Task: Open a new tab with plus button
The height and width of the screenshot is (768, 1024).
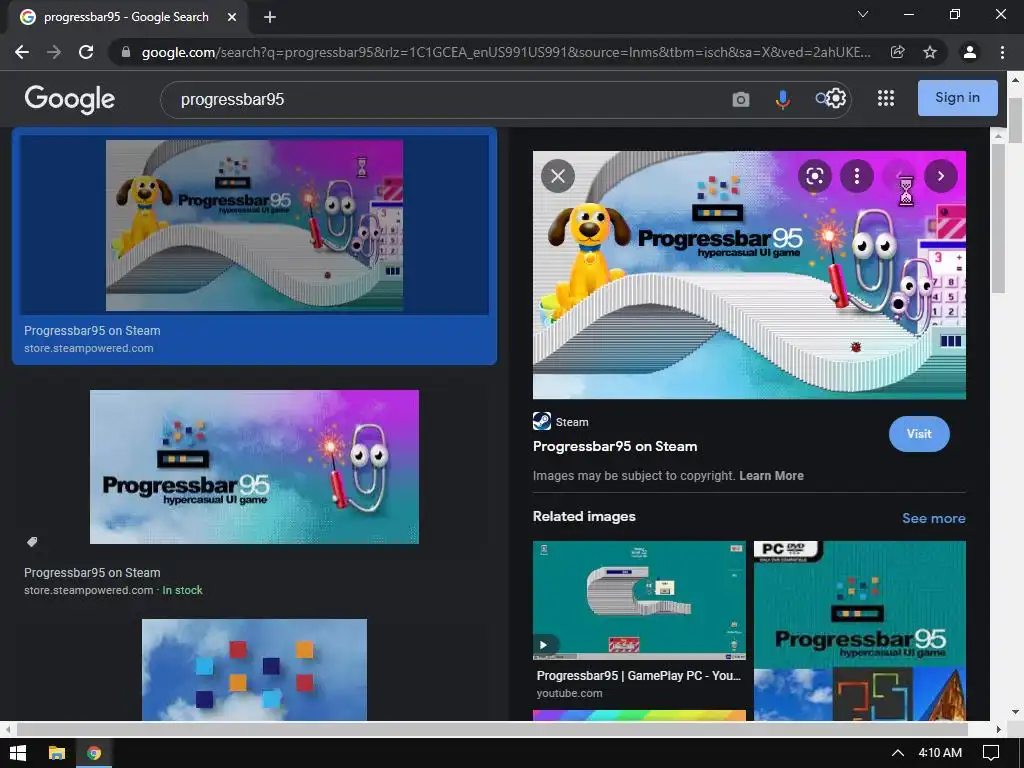Action: [x=270, y=18]
